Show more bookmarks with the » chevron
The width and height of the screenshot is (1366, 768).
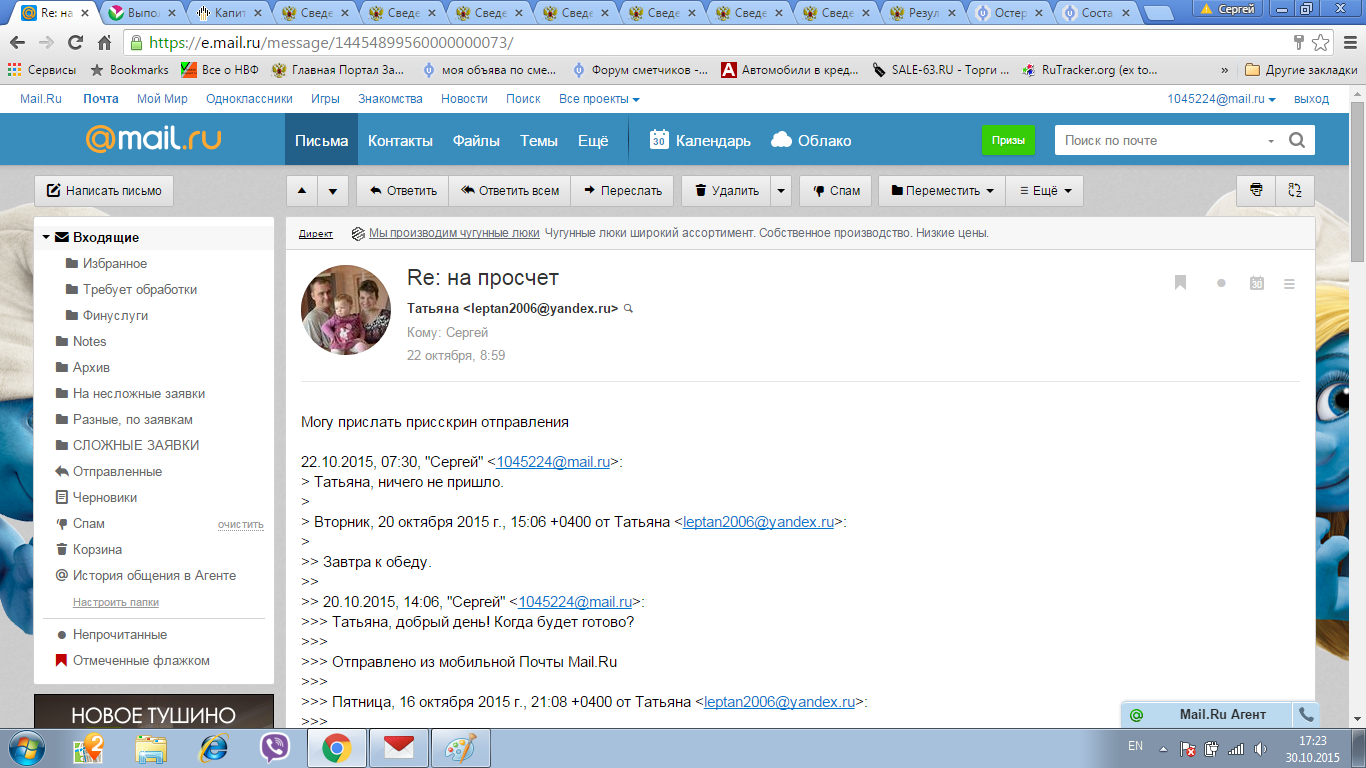1225,70
